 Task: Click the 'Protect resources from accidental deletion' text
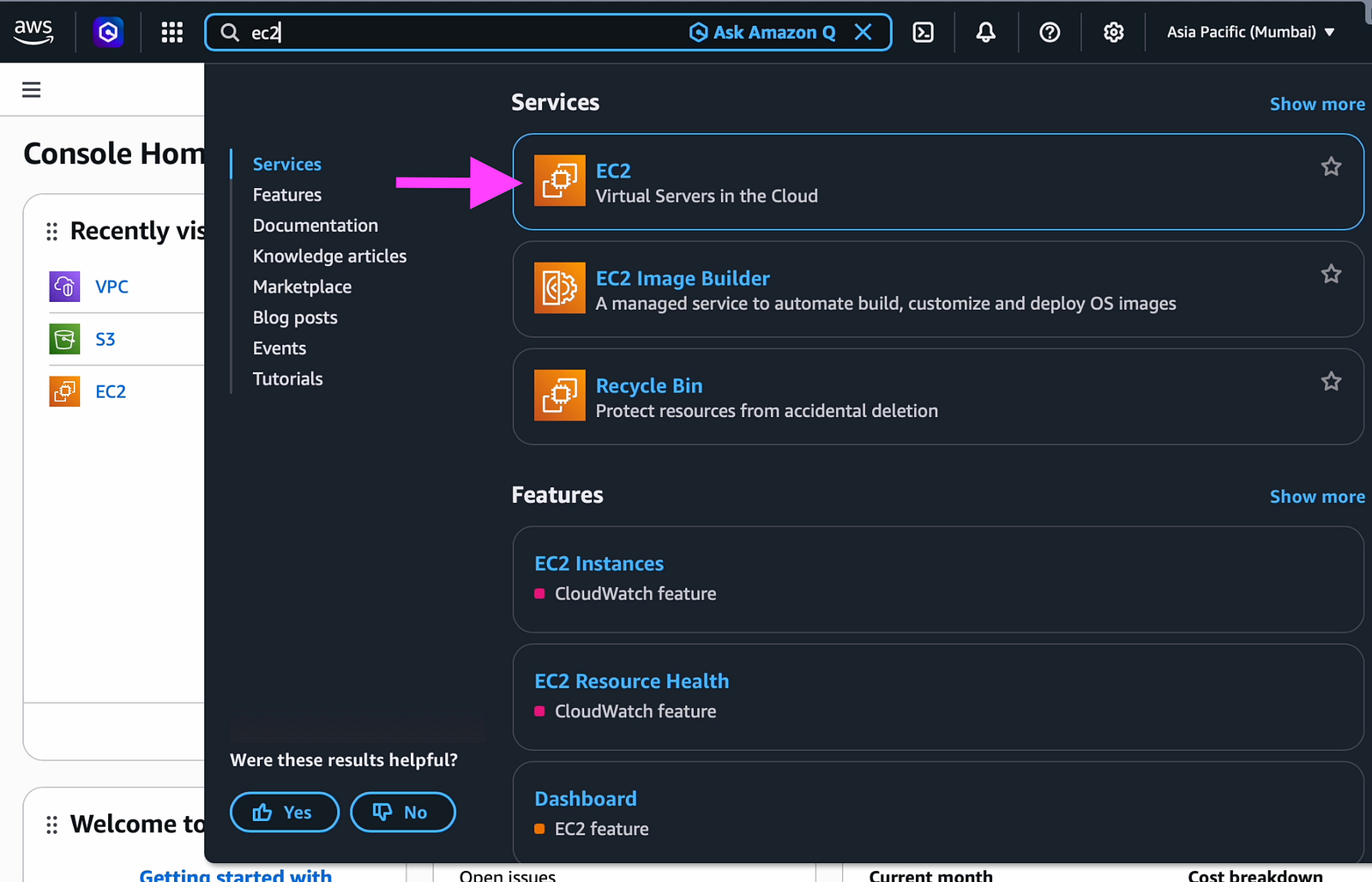(x=767, y=411)
